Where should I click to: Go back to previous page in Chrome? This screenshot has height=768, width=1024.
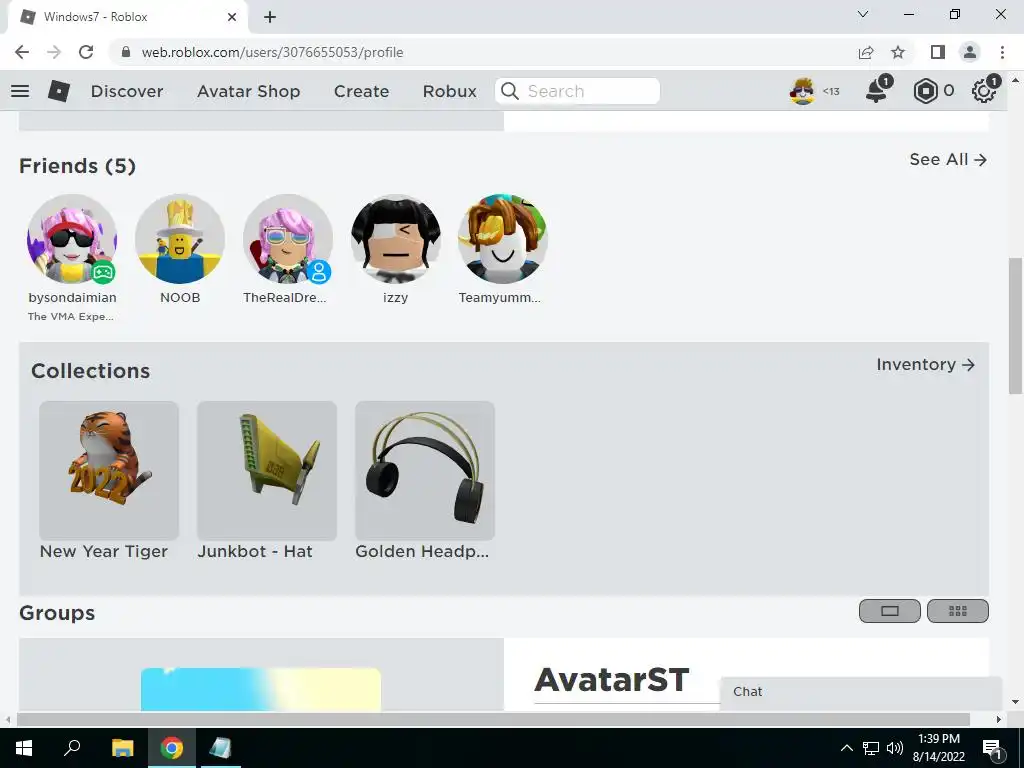coord(22,52)
